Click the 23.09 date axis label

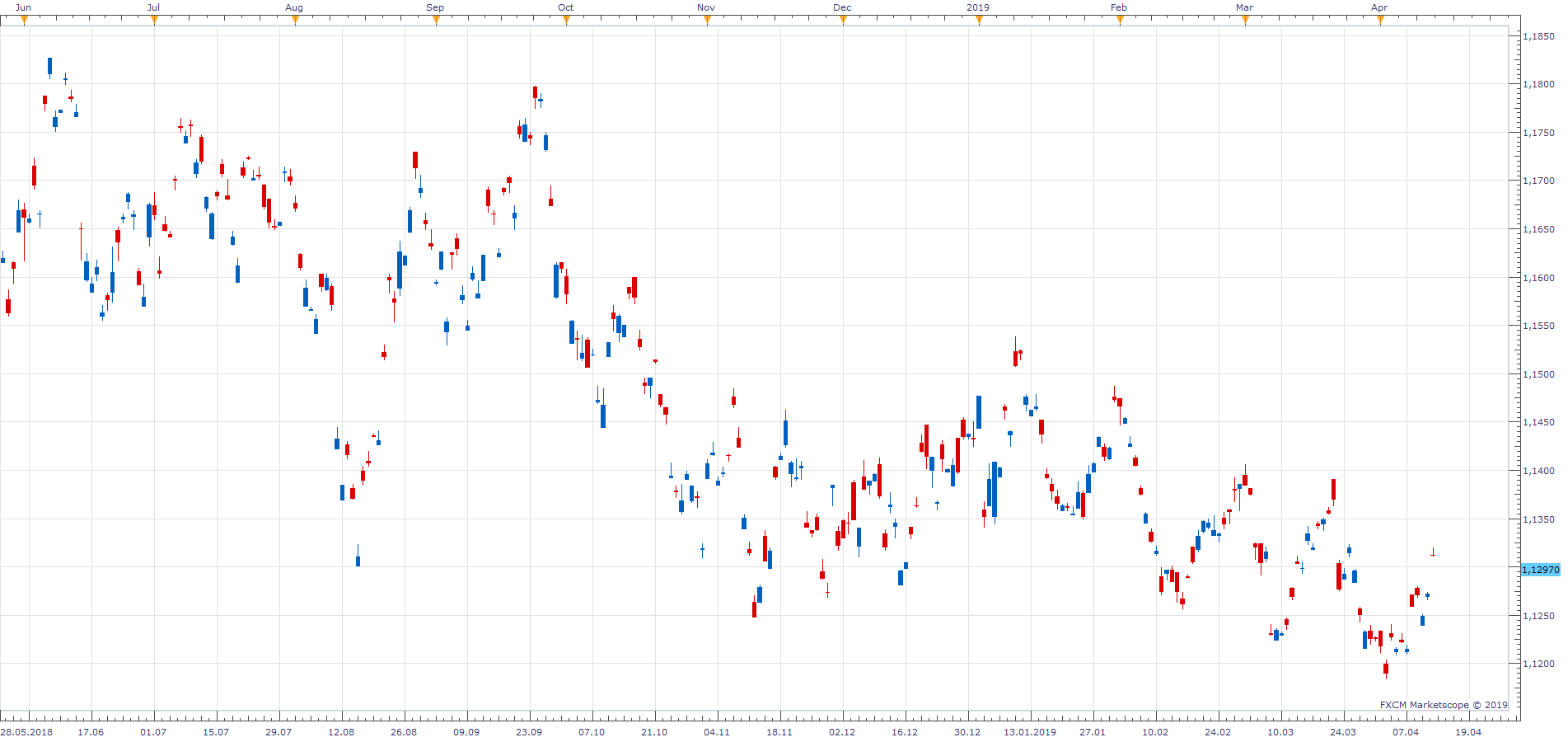tap(529, 732)
